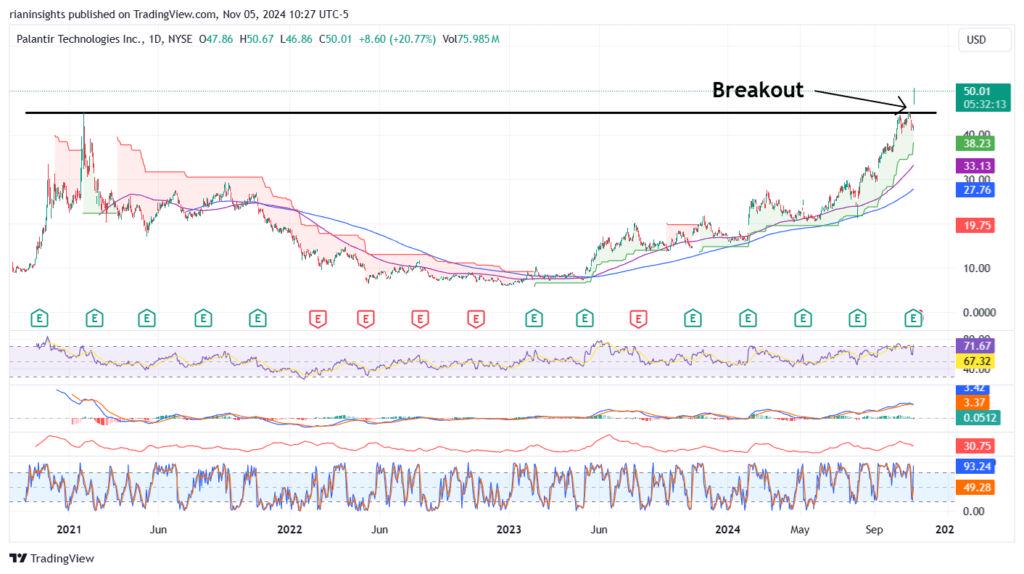Click the 50.01 current price label

pos(977,91)
